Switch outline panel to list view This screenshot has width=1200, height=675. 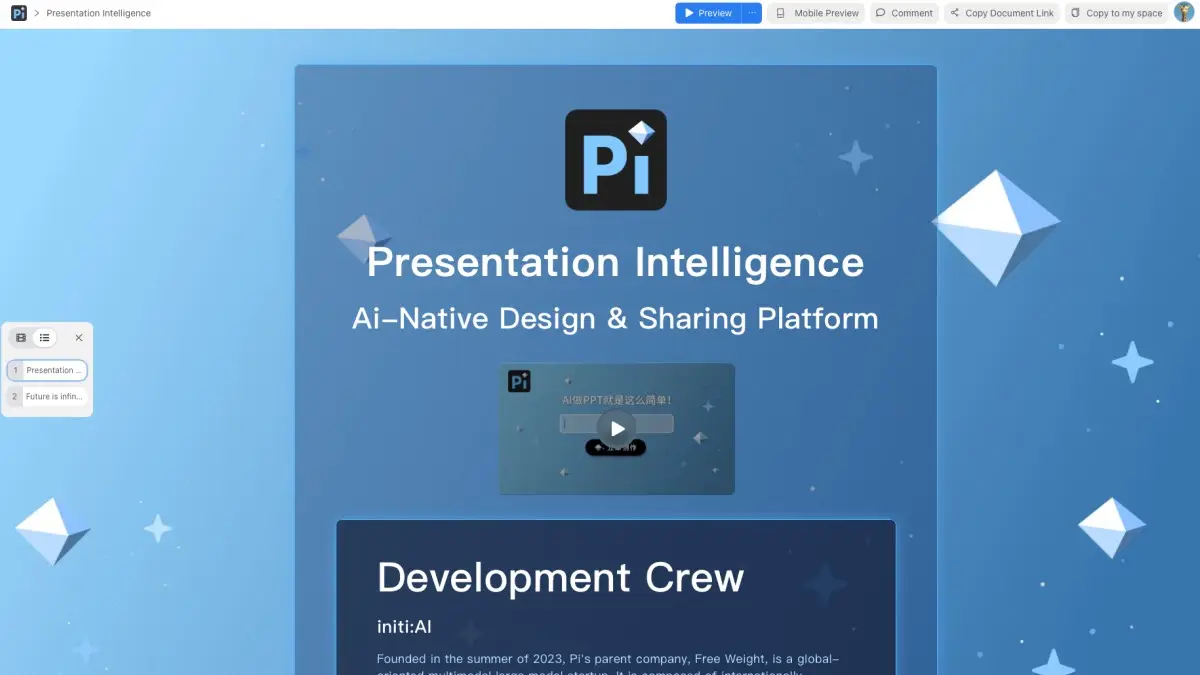coord(45,338)
